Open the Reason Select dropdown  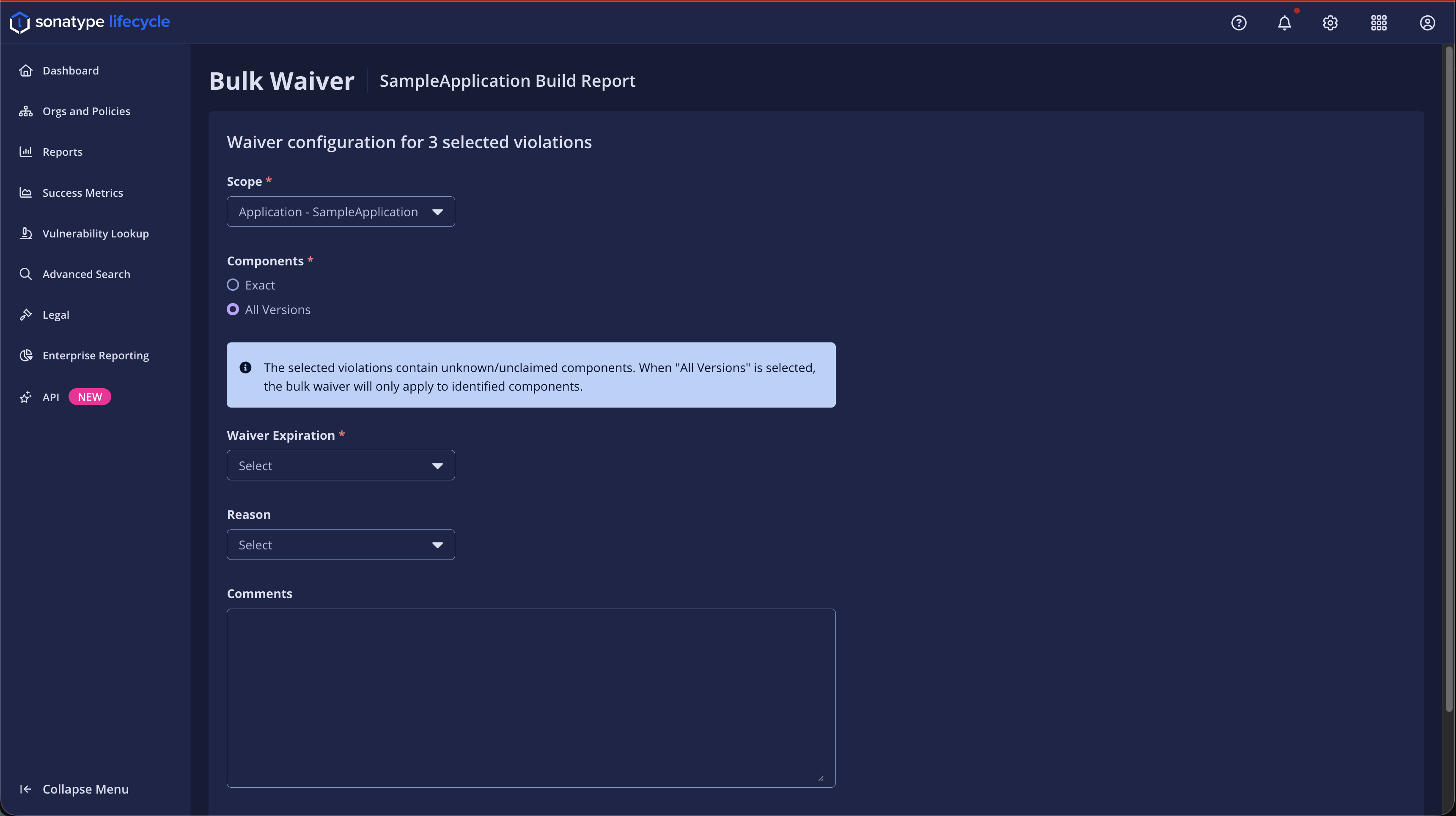click(x=340, y=545)
